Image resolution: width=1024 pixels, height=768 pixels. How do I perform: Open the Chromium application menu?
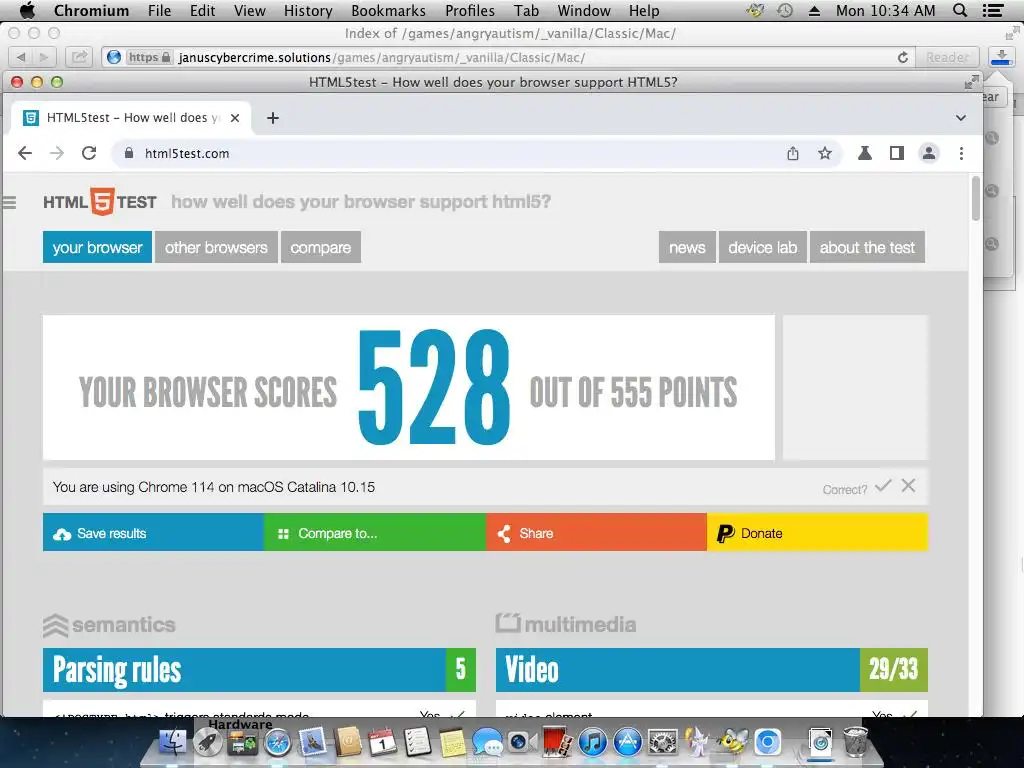91,10
